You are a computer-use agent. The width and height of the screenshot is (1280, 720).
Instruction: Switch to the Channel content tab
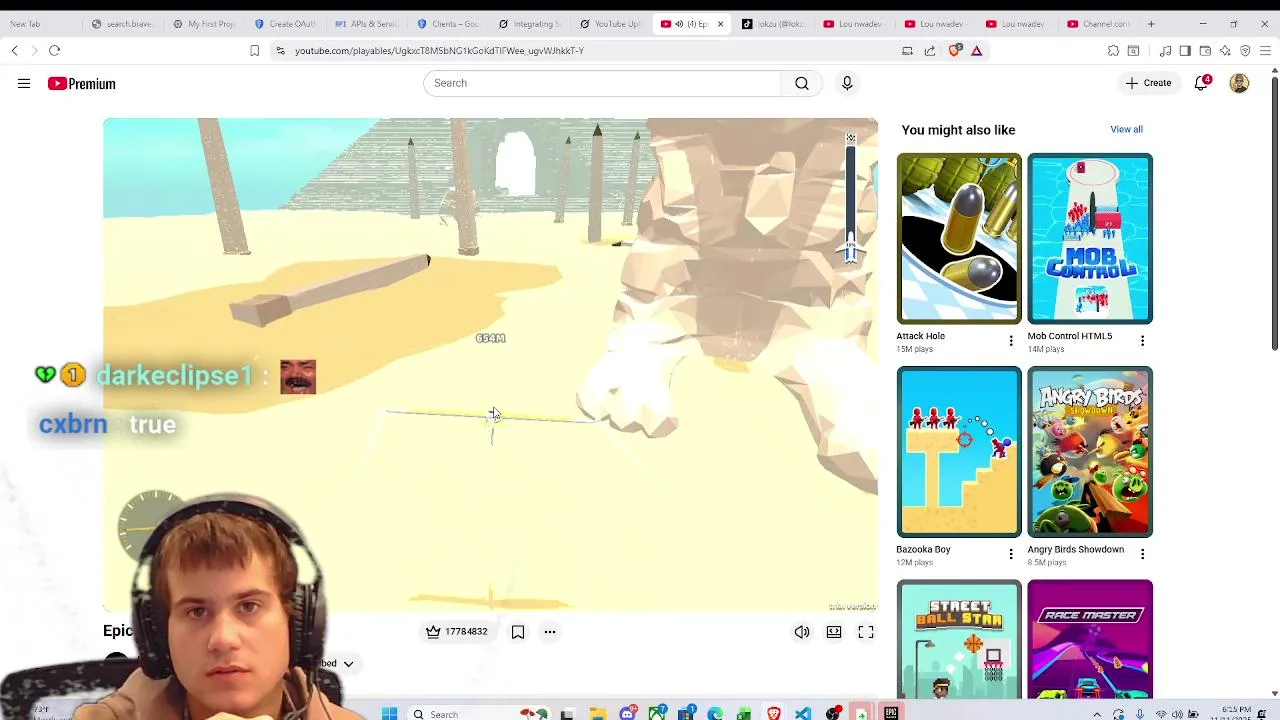coord(1098,24)
